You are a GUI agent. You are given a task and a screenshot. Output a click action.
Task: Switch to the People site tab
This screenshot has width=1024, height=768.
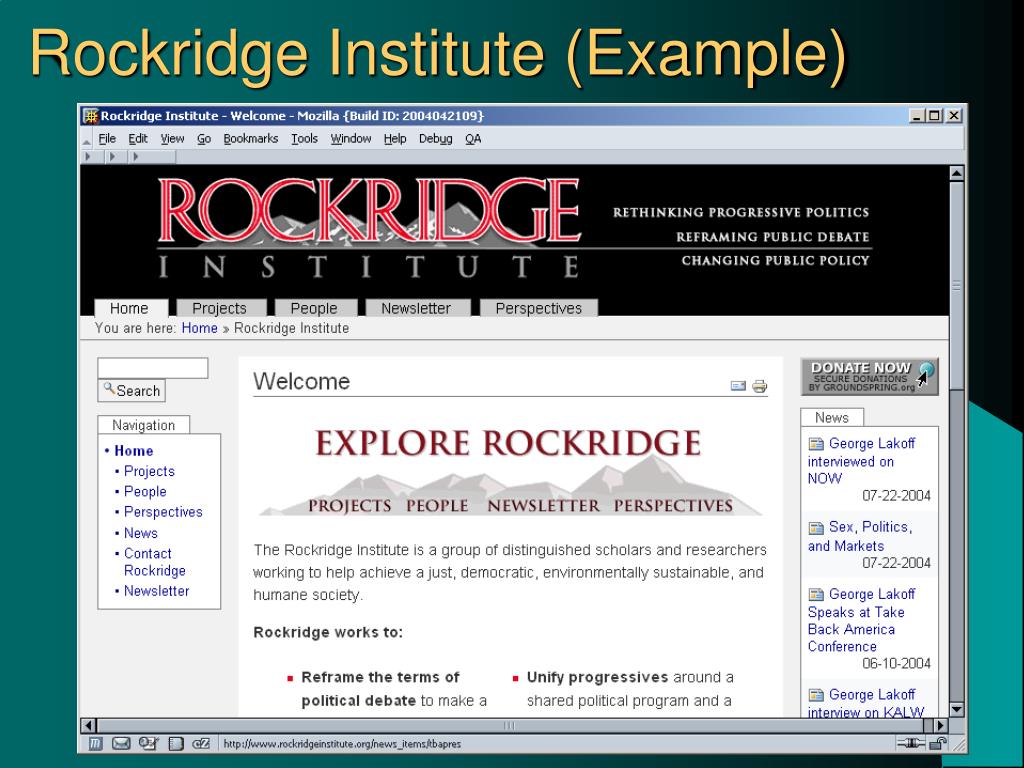tap(315, 308)
